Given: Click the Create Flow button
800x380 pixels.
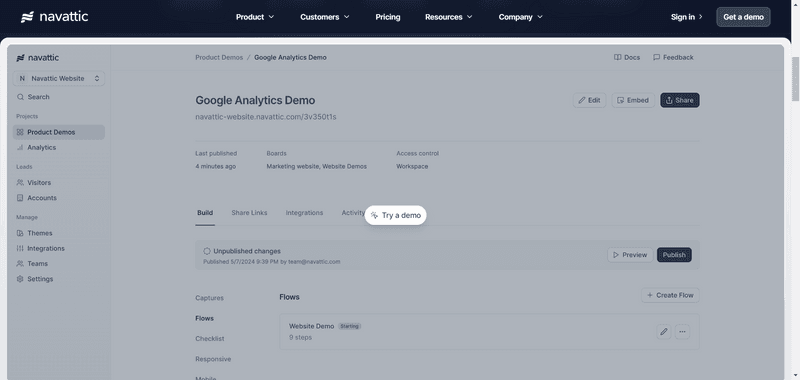Looking at the screenshot, I should pos(670,295).
